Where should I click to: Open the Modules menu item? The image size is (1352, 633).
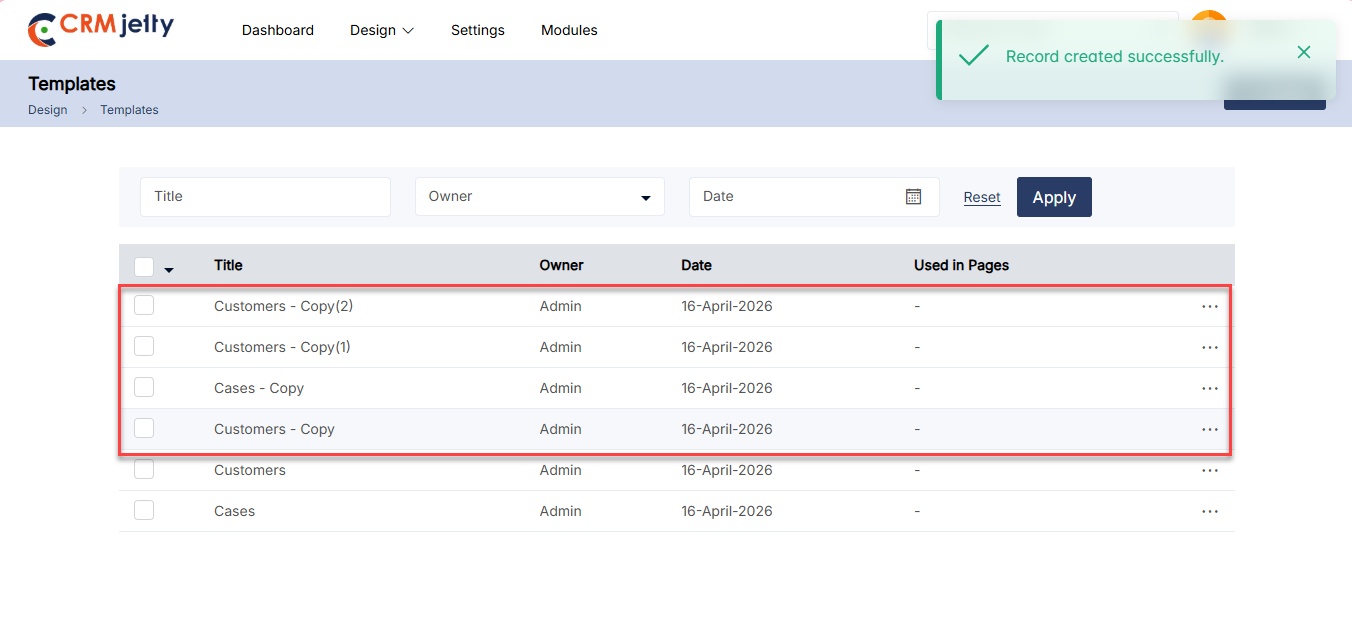tap(569, 30)
